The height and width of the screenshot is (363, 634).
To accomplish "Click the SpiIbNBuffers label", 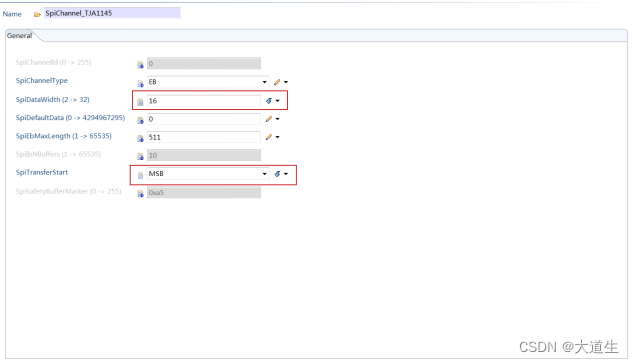I will coord(58,154).
